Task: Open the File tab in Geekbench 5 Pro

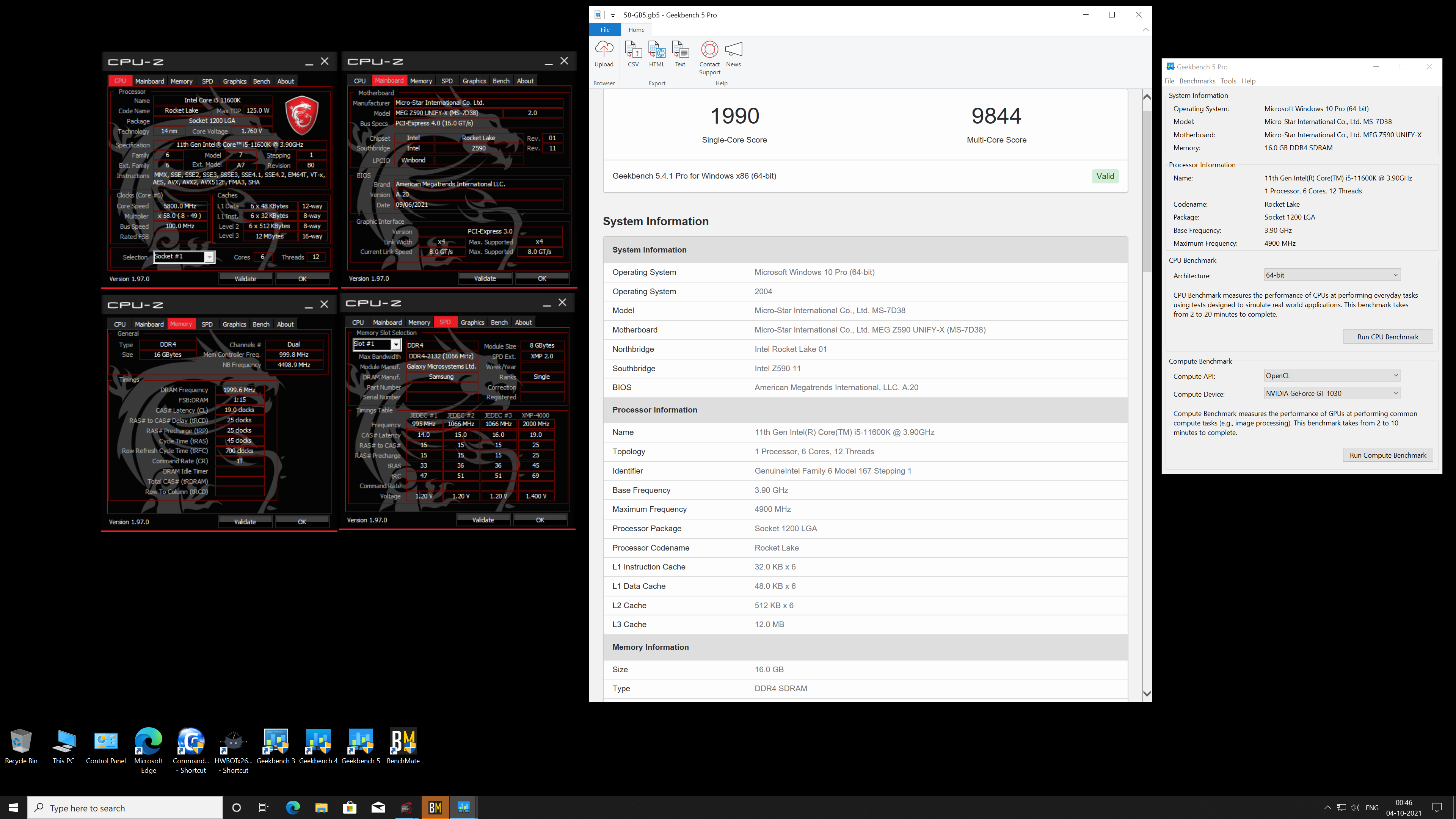Action: (x=605, y=30)
